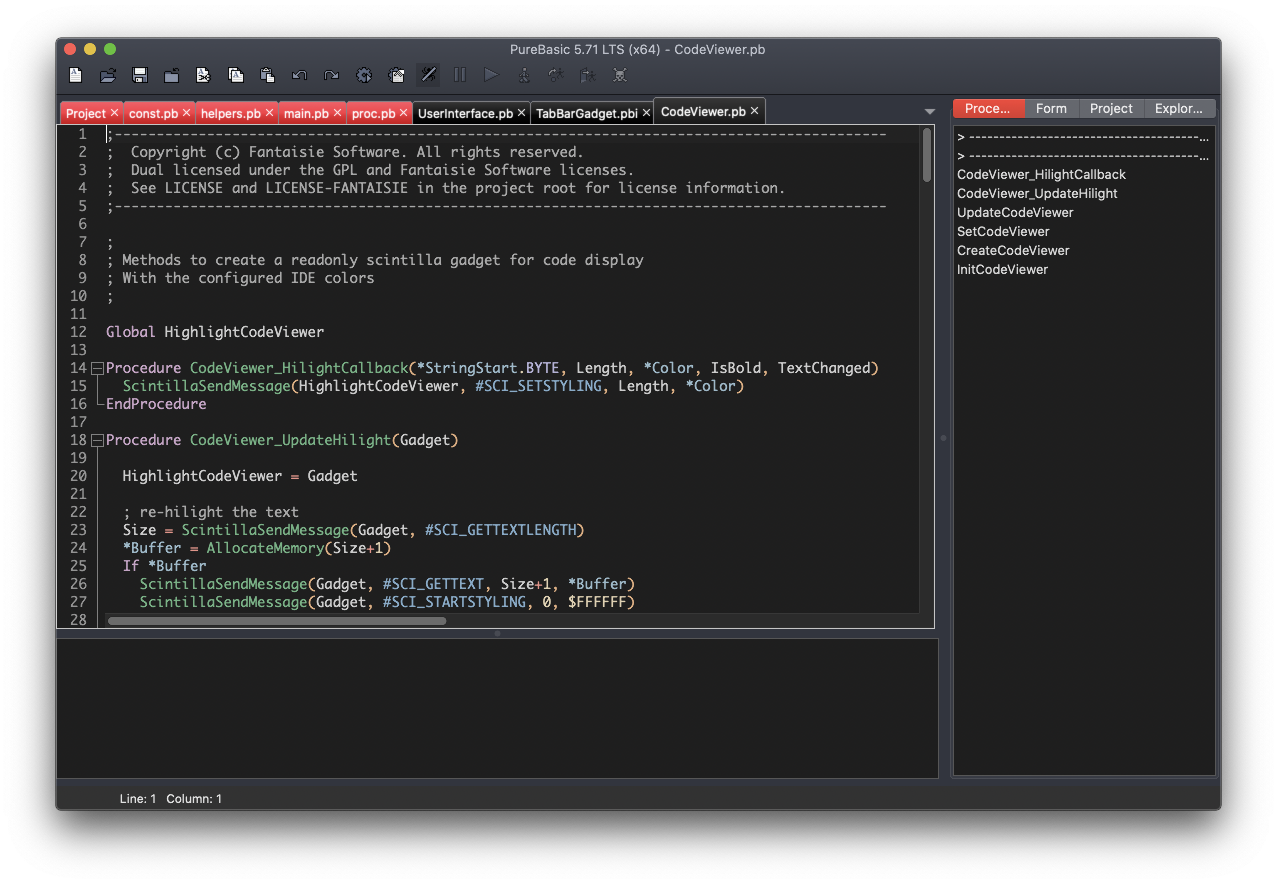Viewport: 1277px width, 884px height.
Task: Click the editor horizontal scrollbar thumb
Action: pyautogui.click(x=277, y=621)
